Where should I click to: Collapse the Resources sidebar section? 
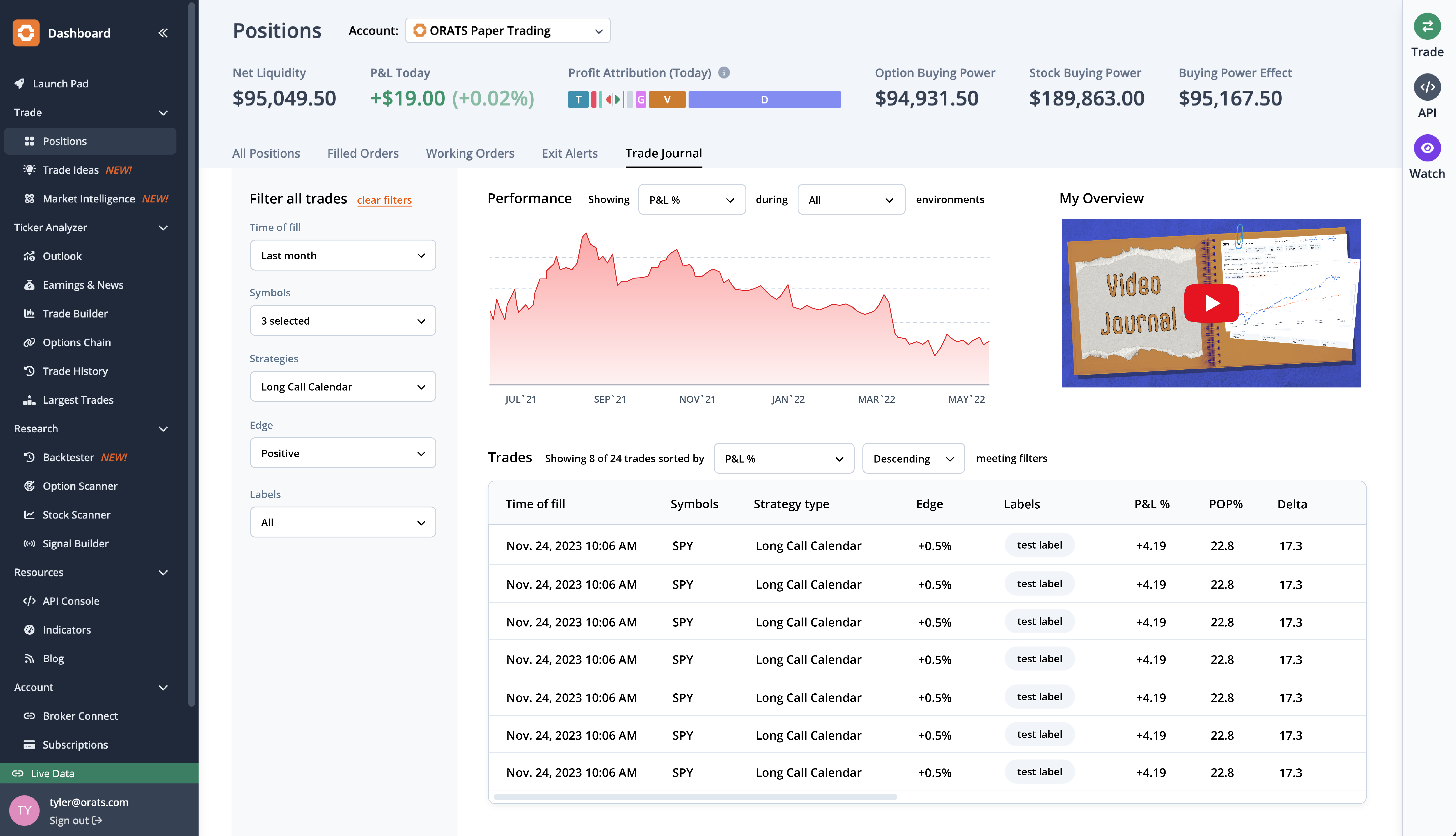tap(163, 572)
